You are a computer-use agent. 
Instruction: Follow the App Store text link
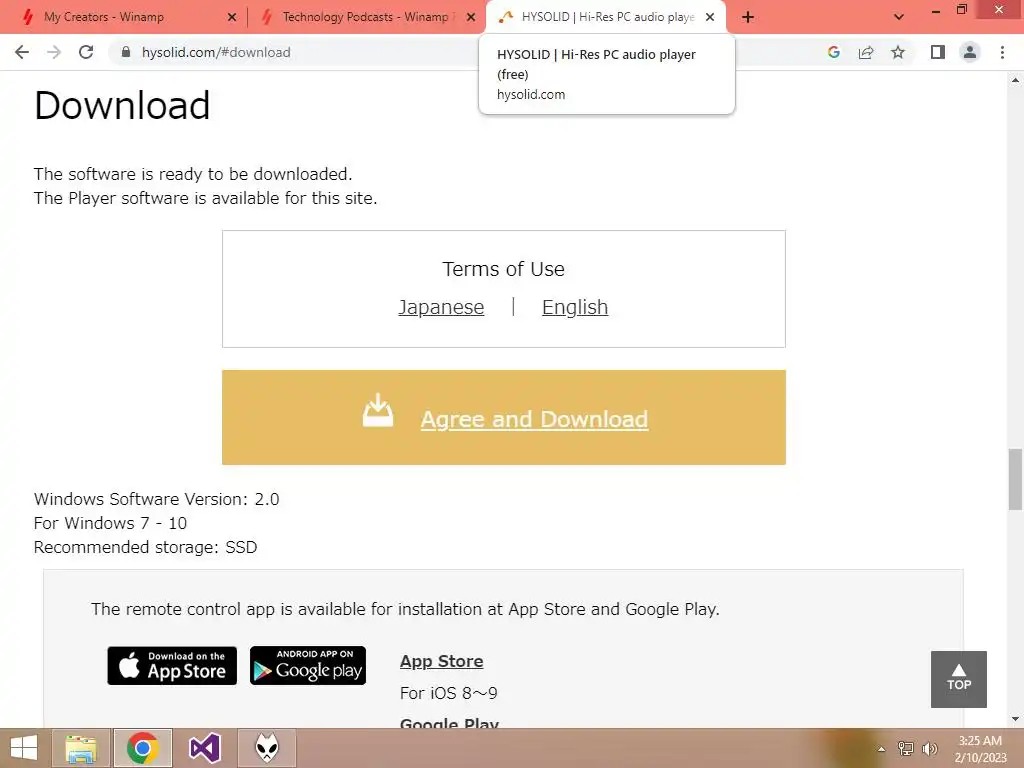(x=441, y=662)
